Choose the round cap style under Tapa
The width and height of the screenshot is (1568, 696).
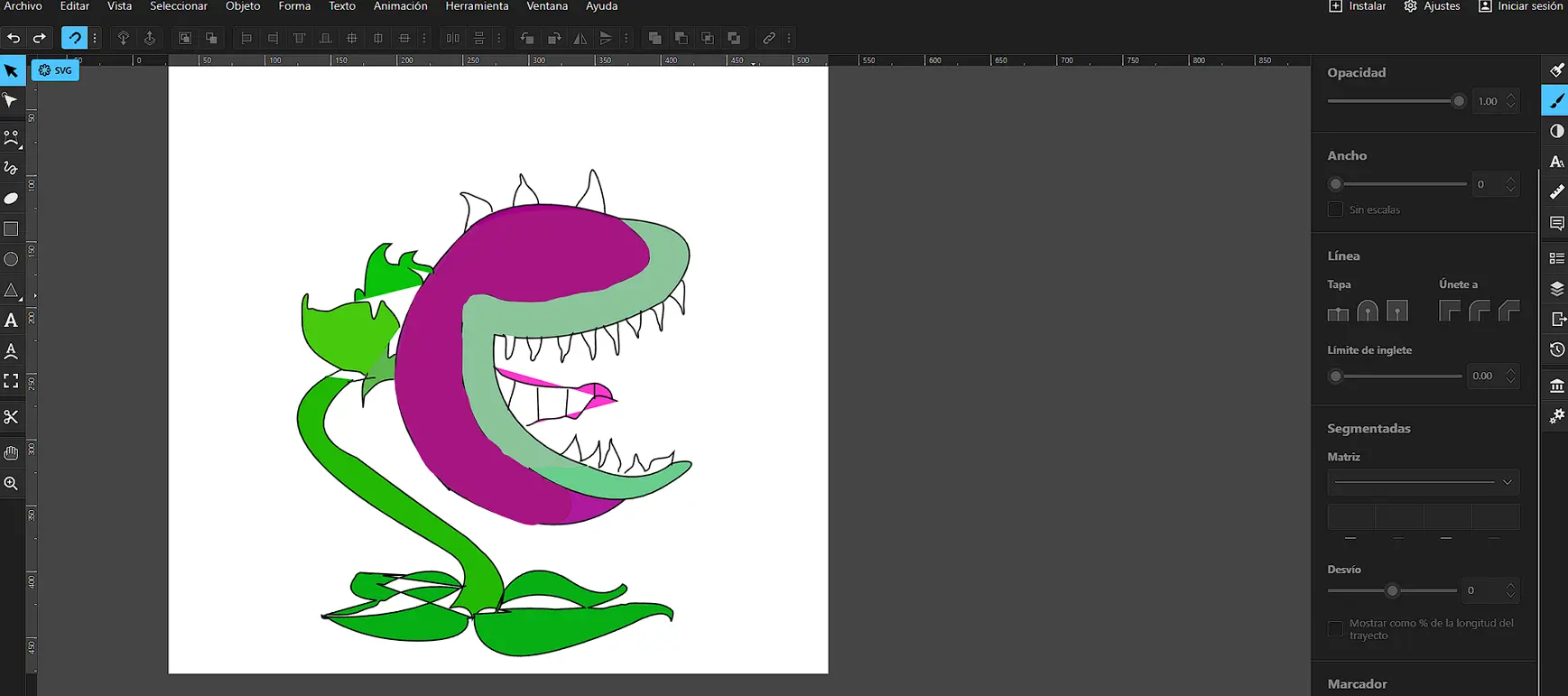(x=1368, y=312)
